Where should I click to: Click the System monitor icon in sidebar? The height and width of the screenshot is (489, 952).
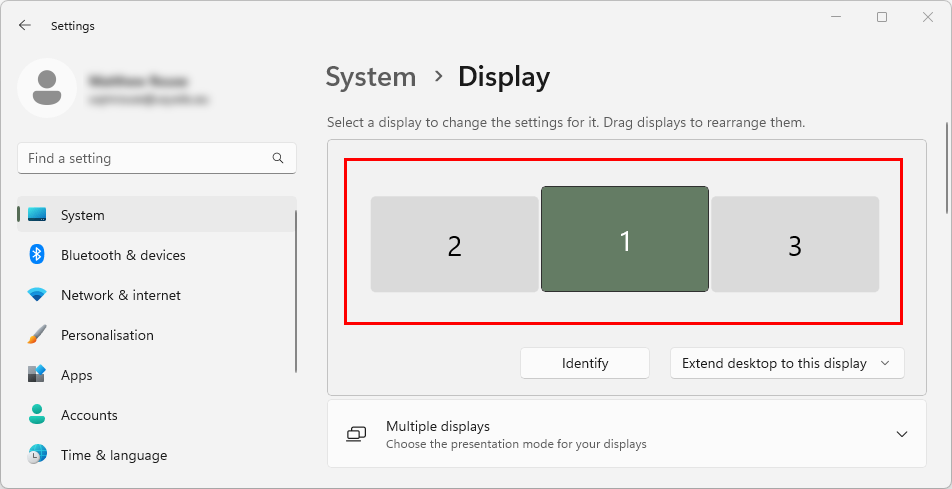point(37,215)
